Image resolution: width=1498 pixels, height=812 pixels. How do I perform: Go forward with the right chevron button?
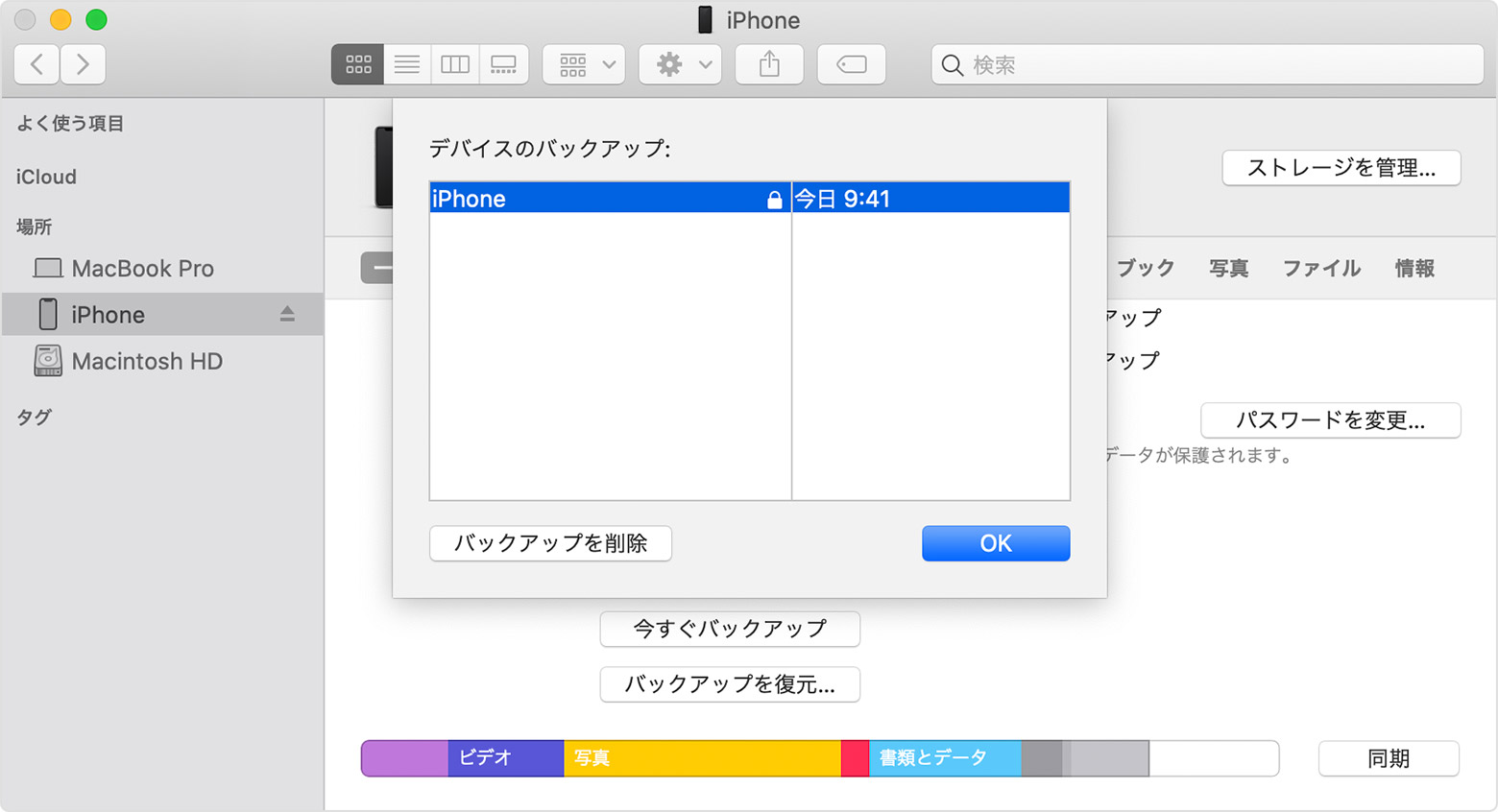pos(83,64)
